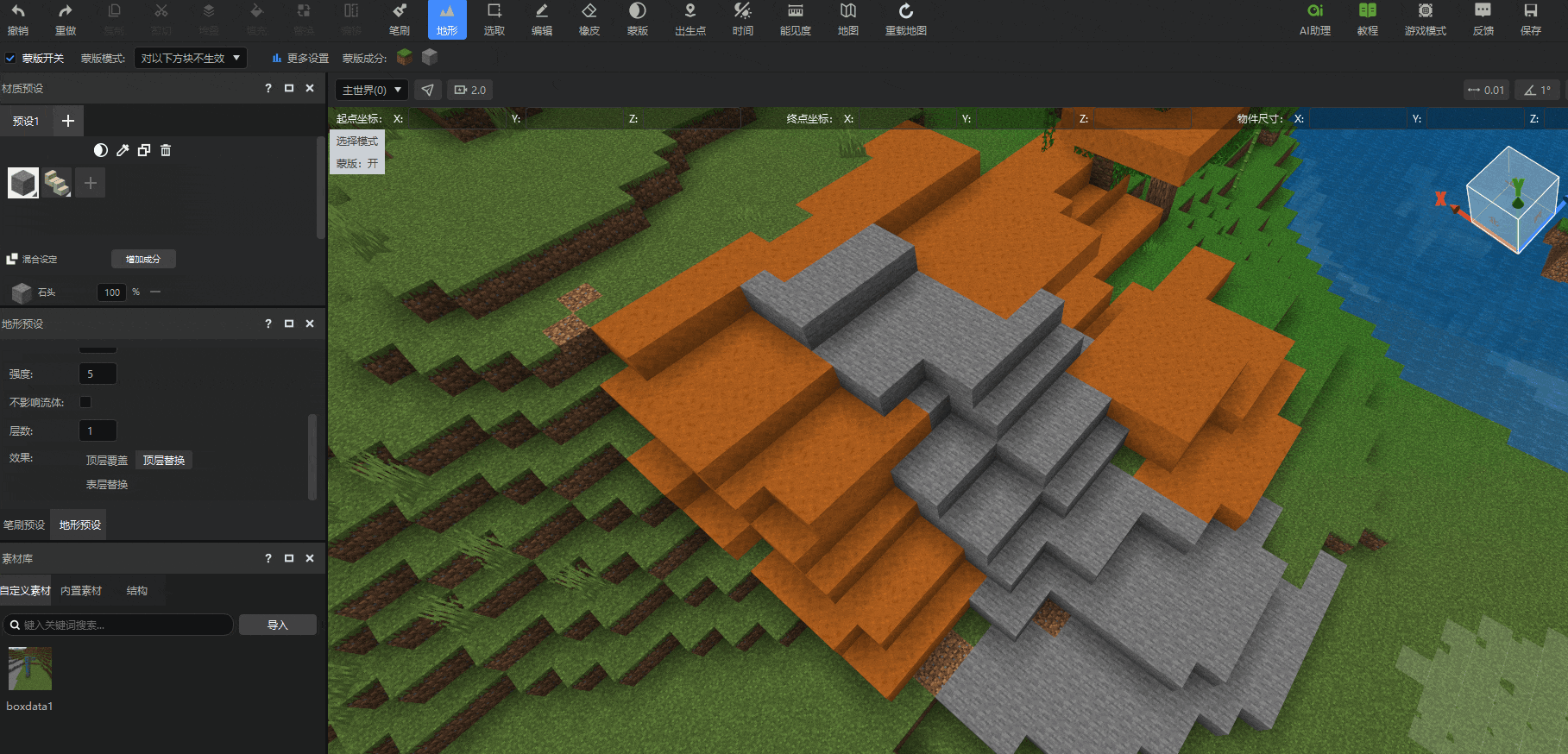Select the 顶层覆盖 effect option
The height and width of the screenshot is (754, 1568).
[x=107, y=460]
